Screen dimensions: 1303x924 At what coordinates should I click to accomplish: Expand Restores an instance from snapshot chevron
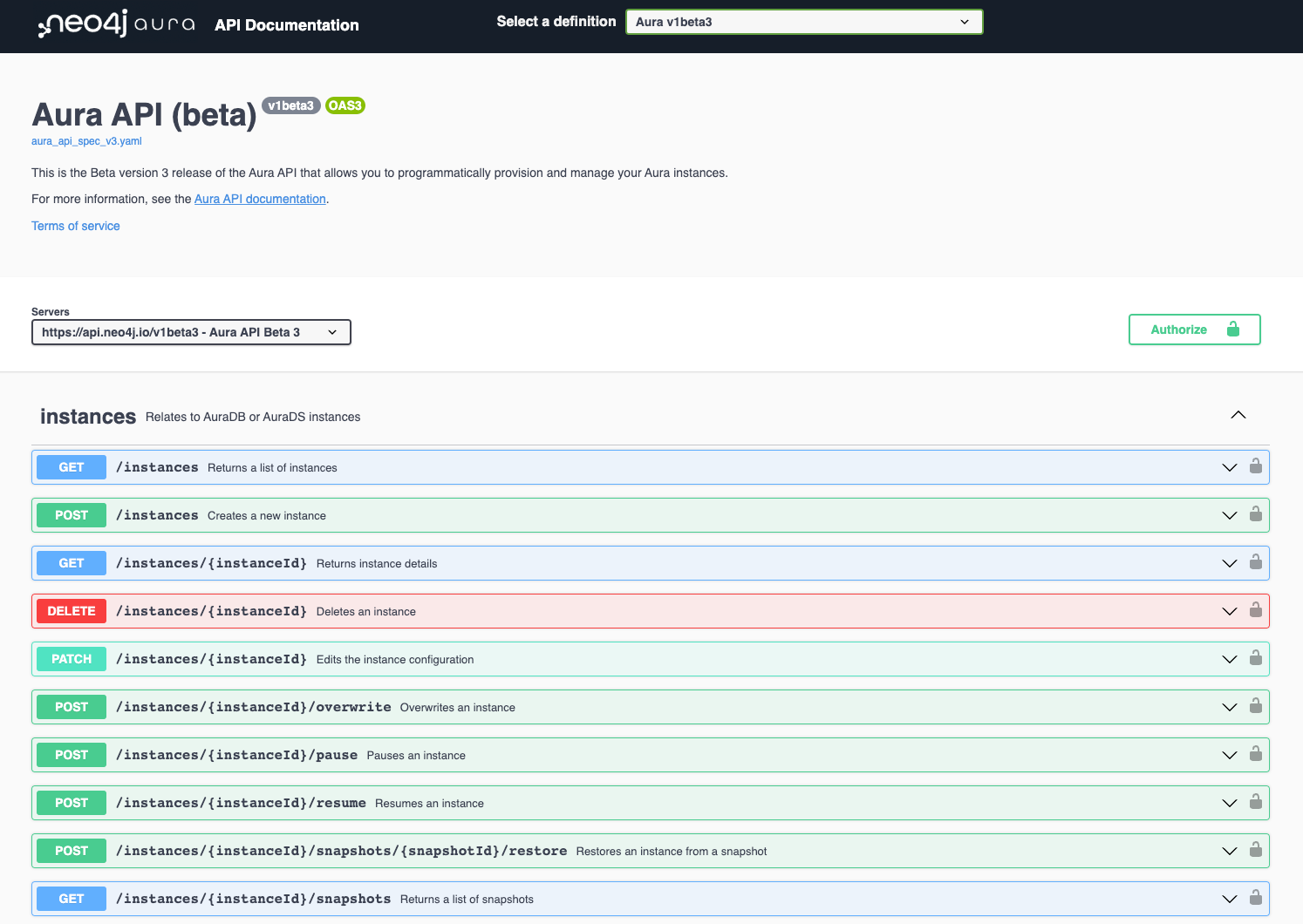click(1230, 852)
